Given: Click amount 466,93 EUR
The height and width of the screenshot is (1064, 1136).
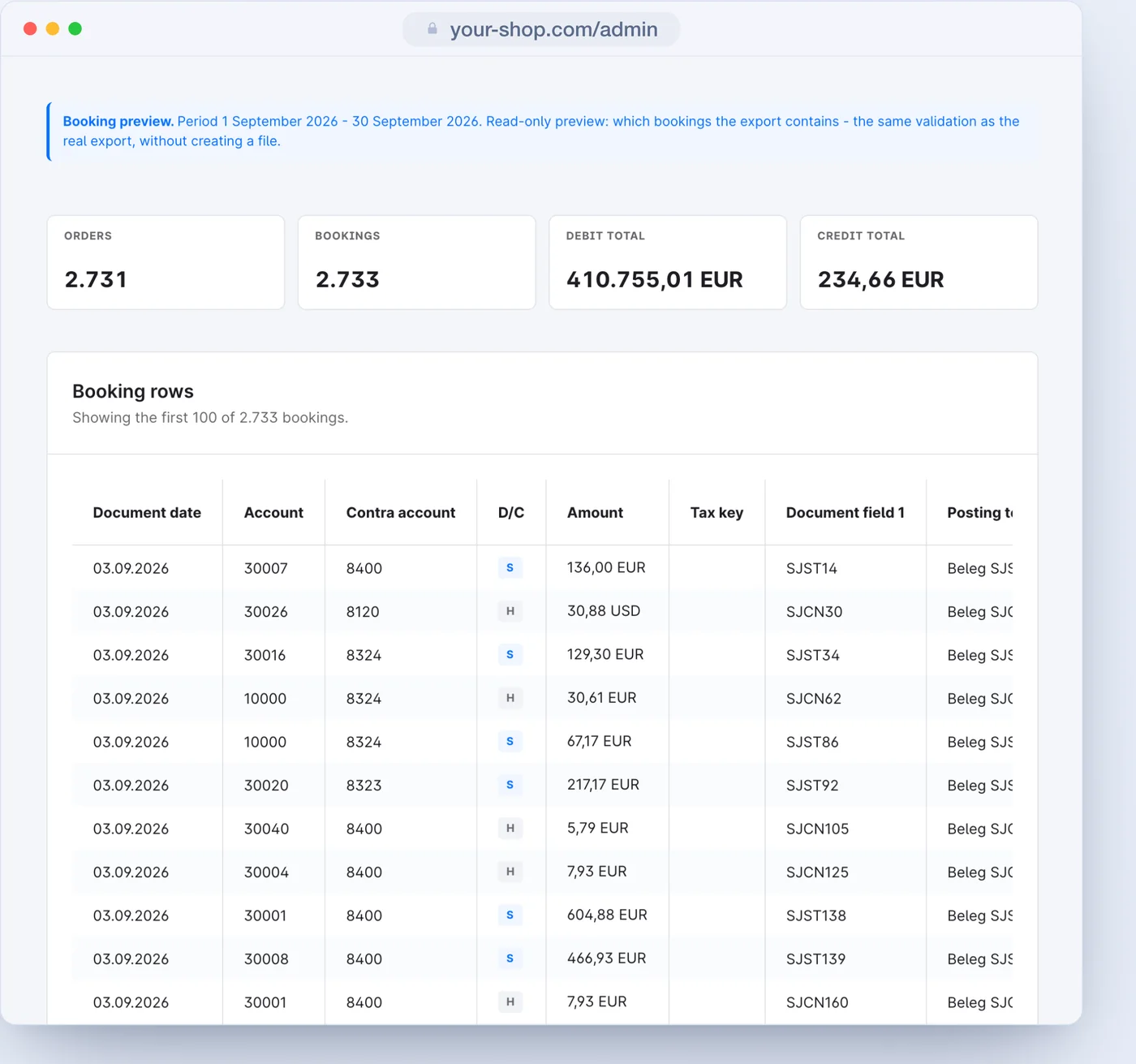Looking at the screenshot, I should tap(607, 958).
